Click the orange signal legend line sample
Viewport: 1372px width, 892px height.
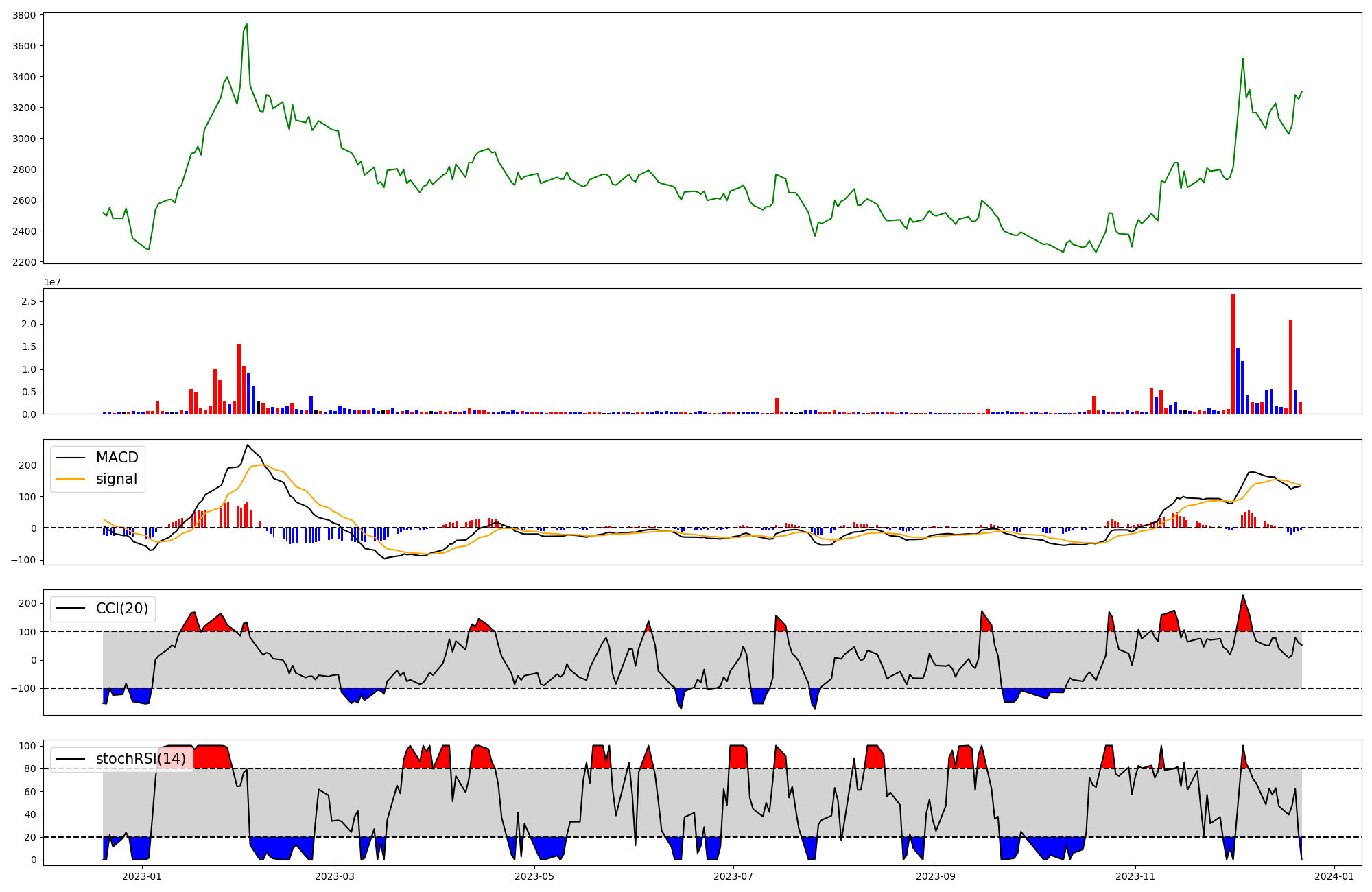pos(70,480)
